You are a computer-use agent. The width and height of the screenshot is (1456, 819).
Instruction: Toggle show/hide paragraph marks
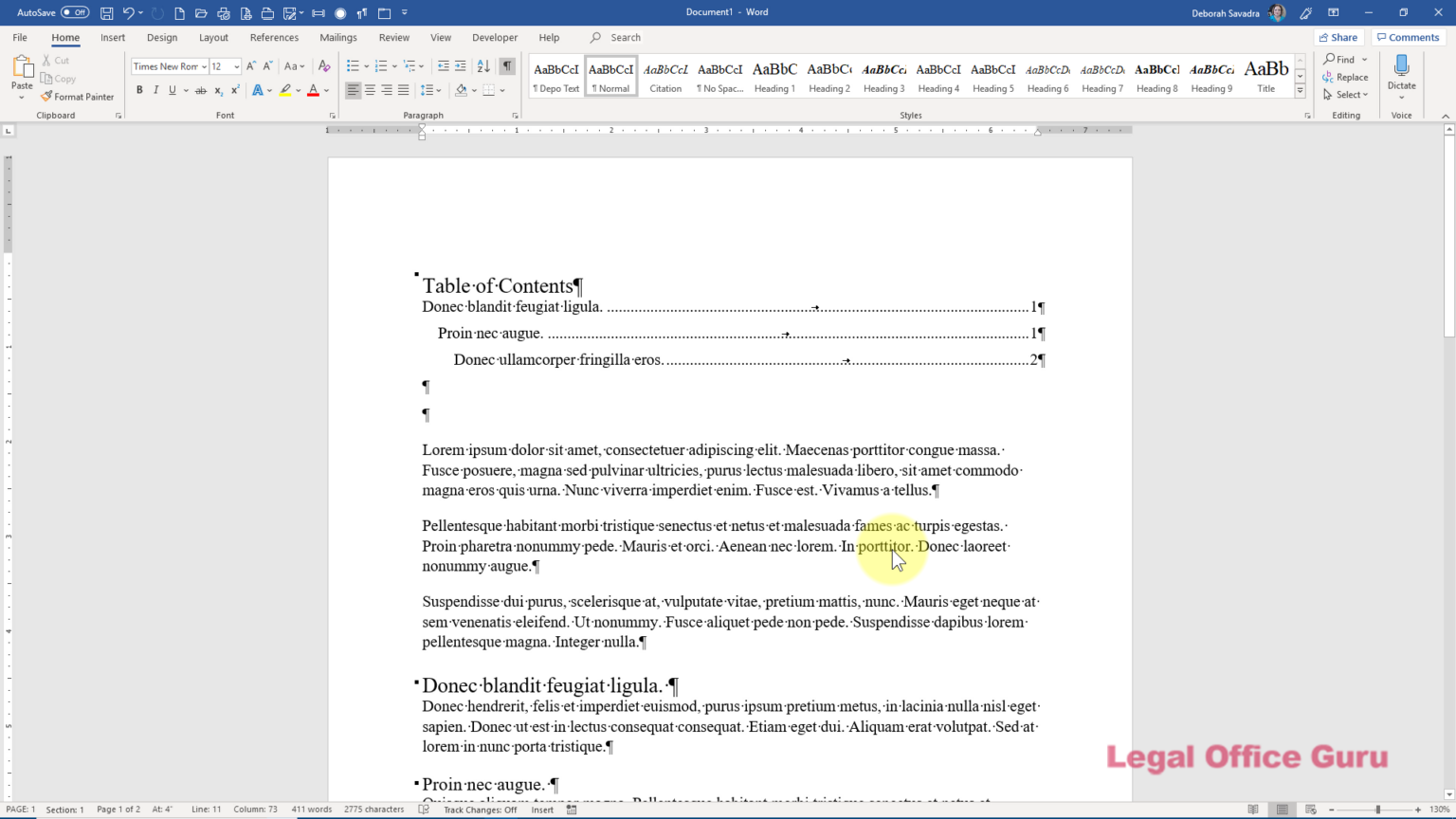(x=507, y=66)
